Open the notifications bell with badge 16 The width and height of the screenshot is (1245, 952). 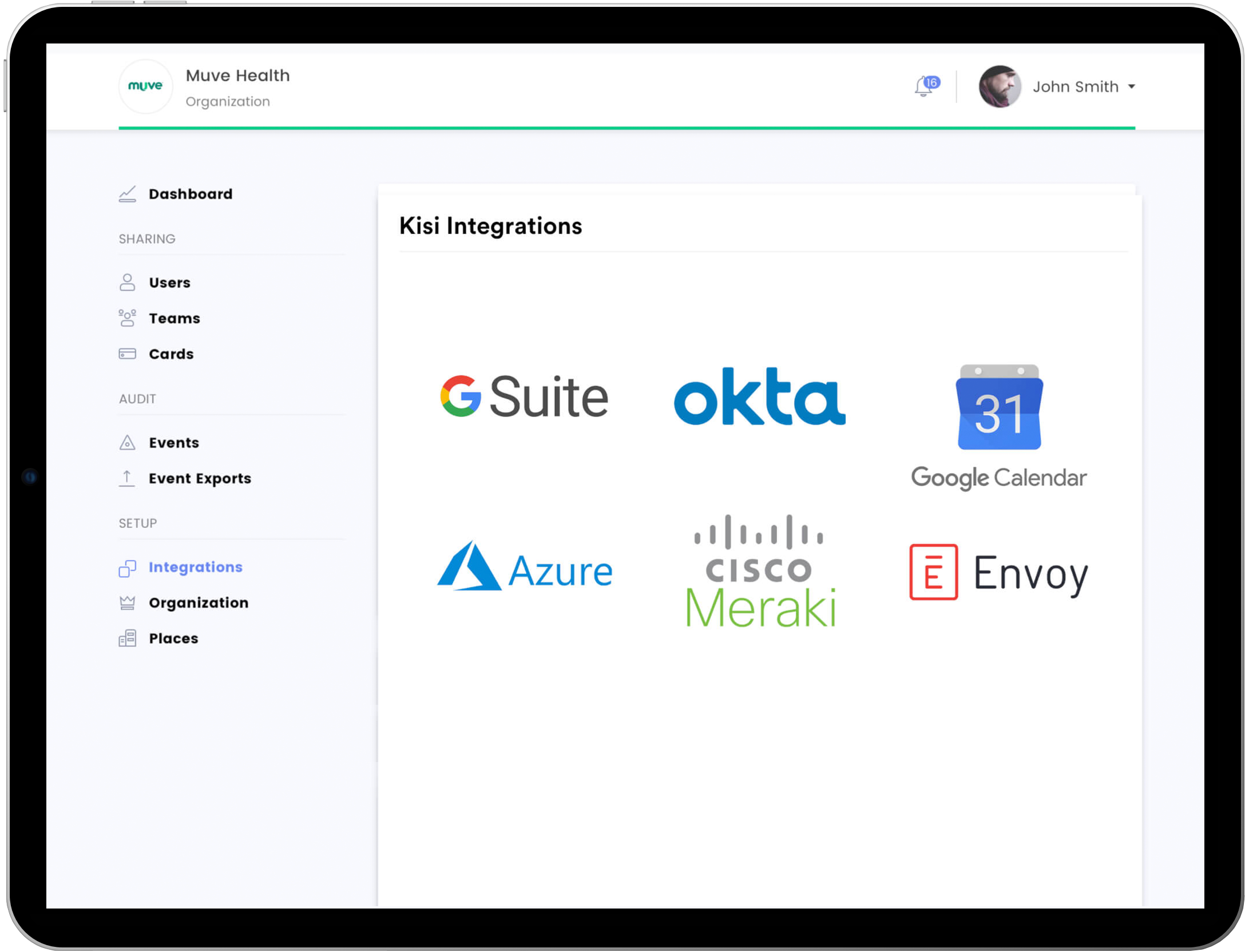coord(926,86)
